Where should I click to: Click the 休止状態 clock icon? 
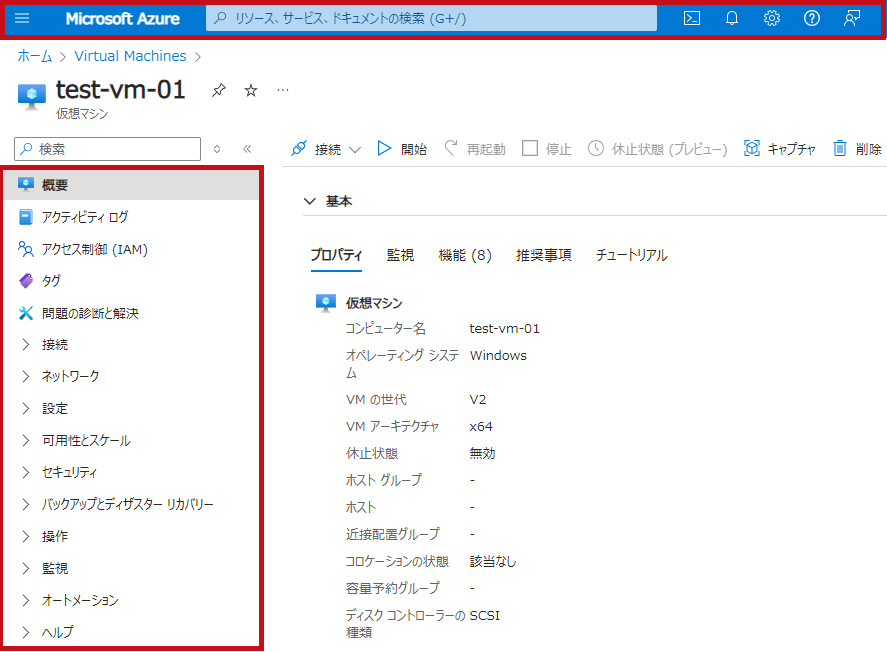click(596, 148)
